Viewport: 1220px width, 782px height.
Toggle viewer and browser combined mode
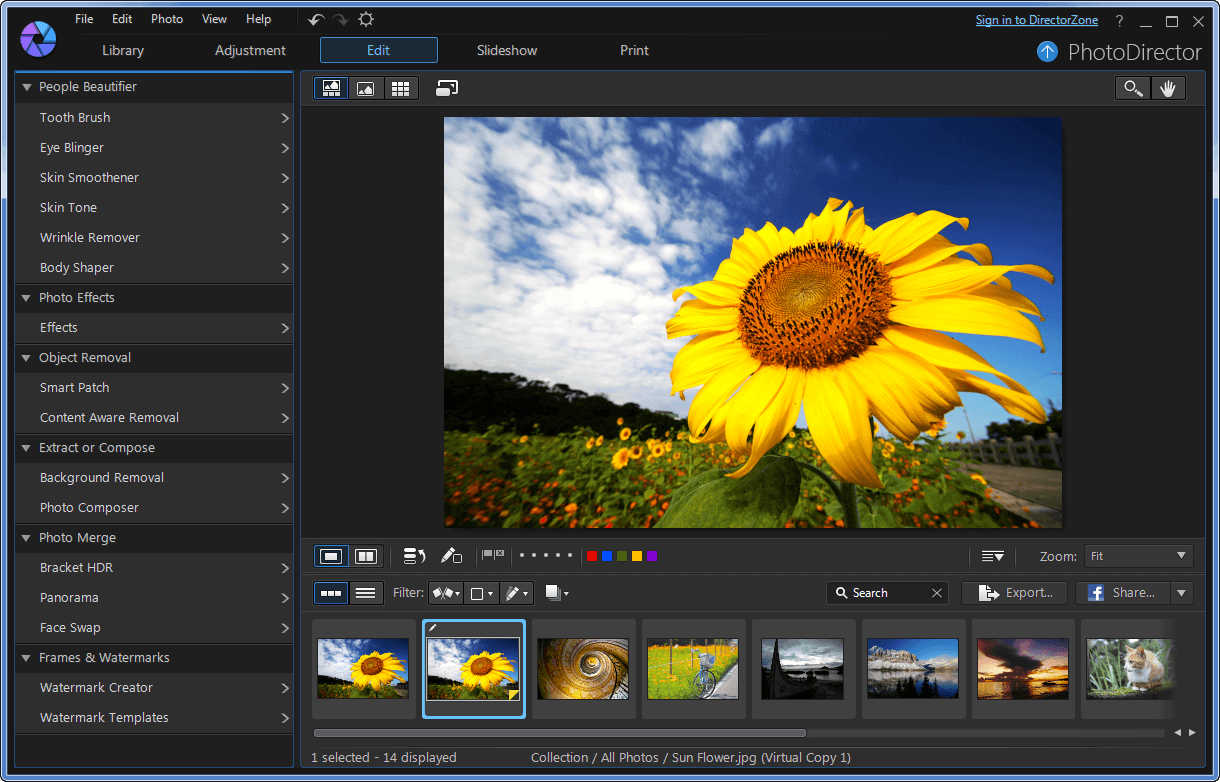point(331,88)
